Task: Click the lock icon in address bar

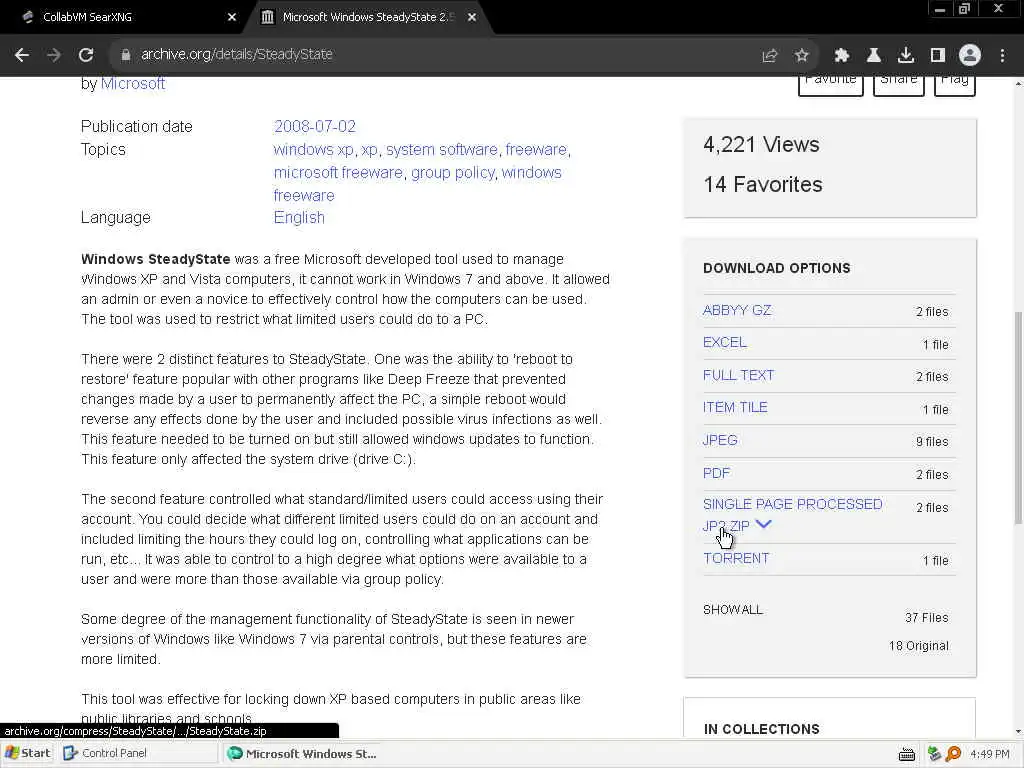Action: click(126, 55)
